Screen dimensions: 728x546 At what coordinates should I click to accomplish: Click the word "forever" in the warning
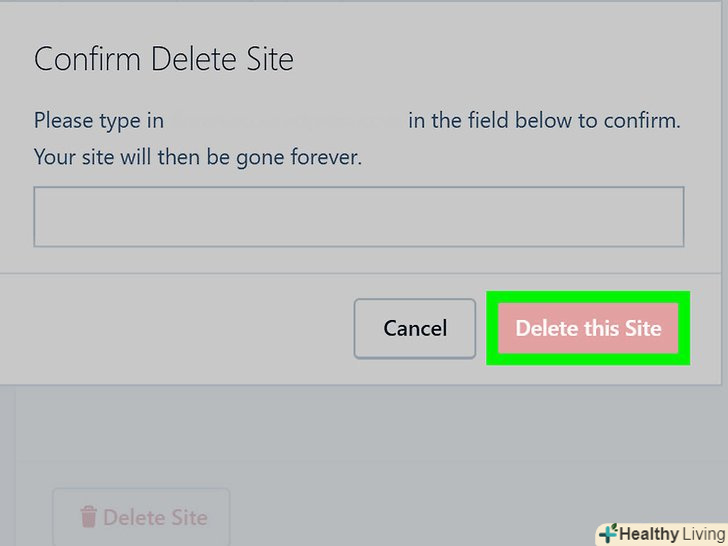pos(325,157)
